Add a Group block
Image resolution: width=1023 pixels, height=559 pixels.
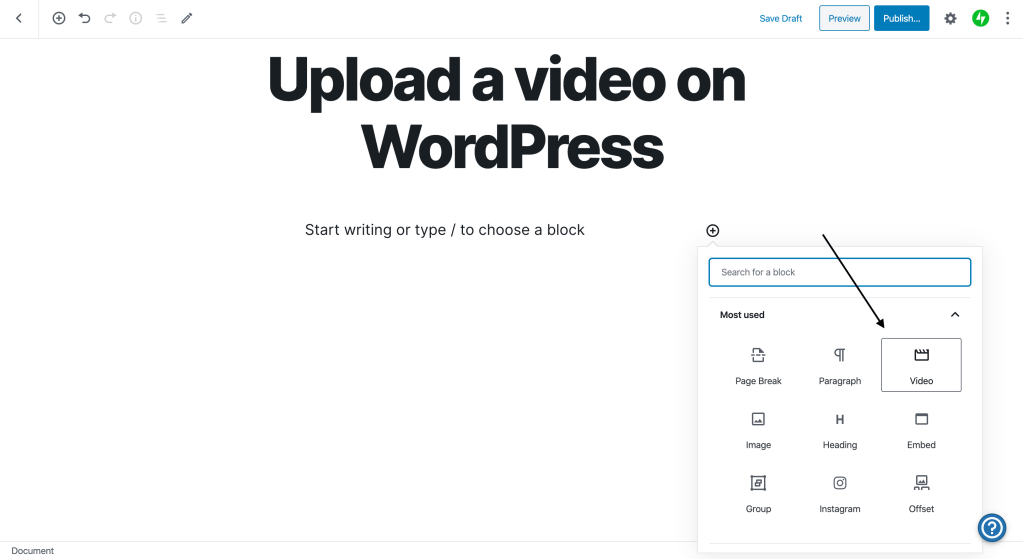point(758,493)
